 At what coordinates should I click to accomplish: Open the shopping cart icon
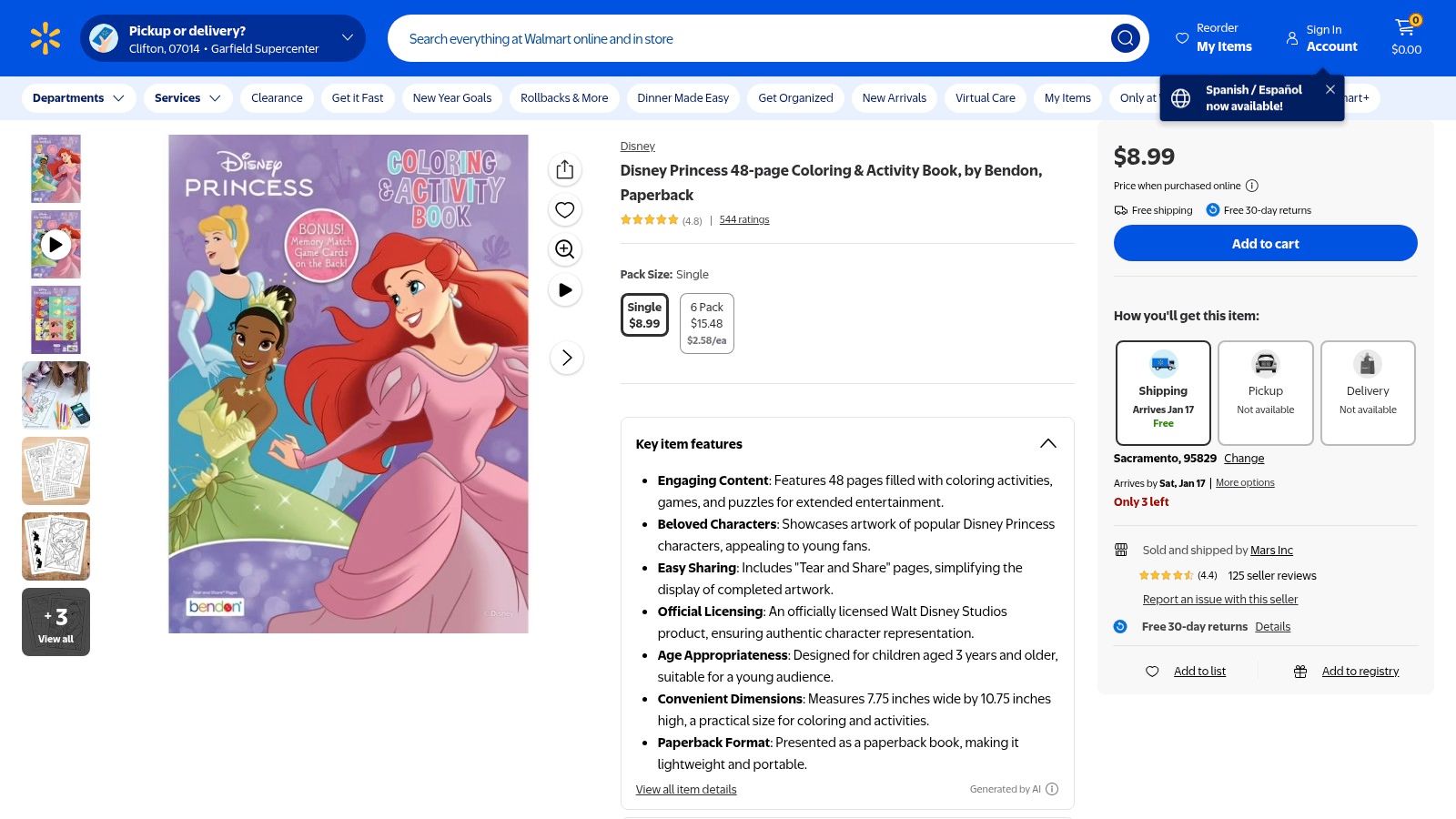[1406, 37]
